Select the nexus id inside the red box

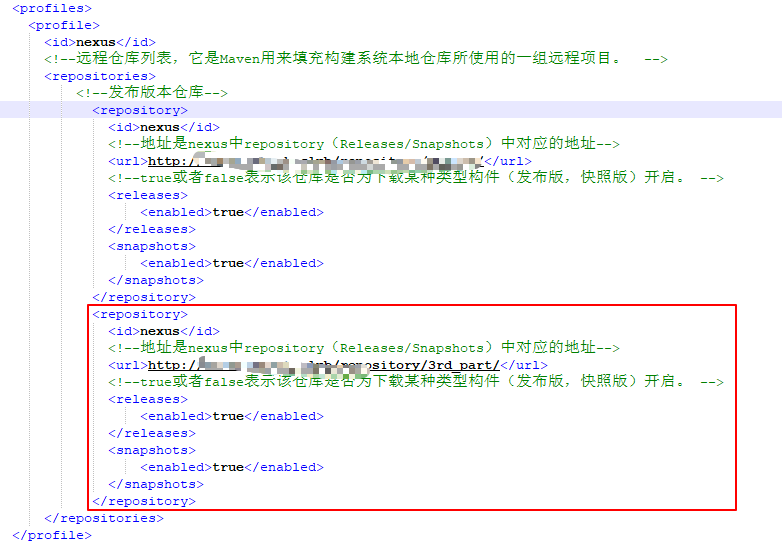160,331
